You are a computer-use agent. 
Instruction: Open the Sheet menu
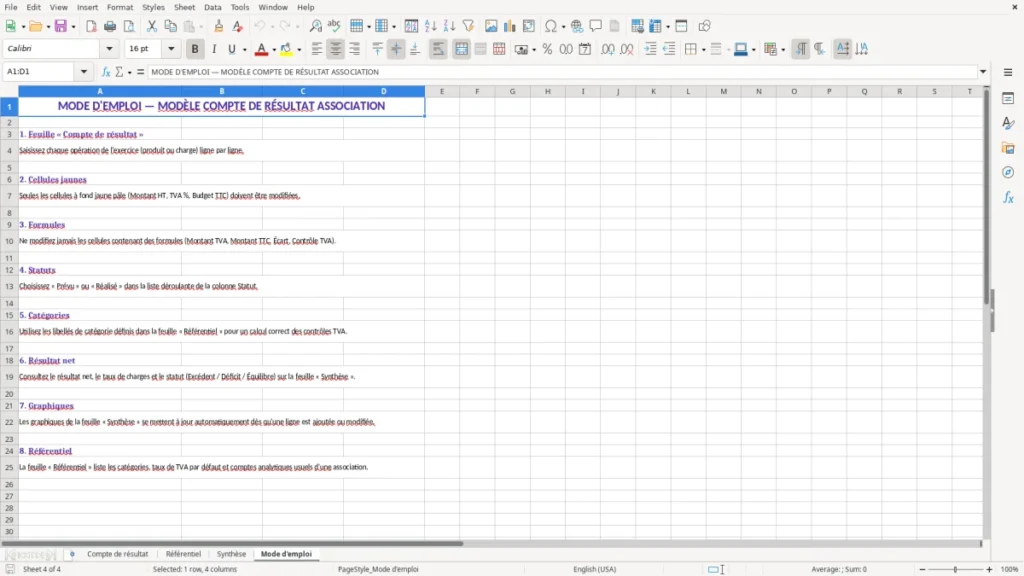(x=184, y=7)
